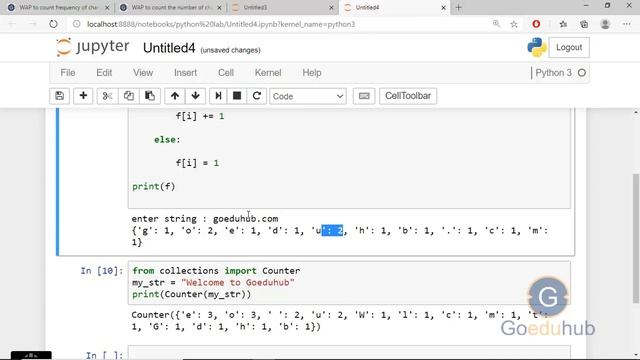Click the kernel idle indicator circle

[x=582, y=73]
